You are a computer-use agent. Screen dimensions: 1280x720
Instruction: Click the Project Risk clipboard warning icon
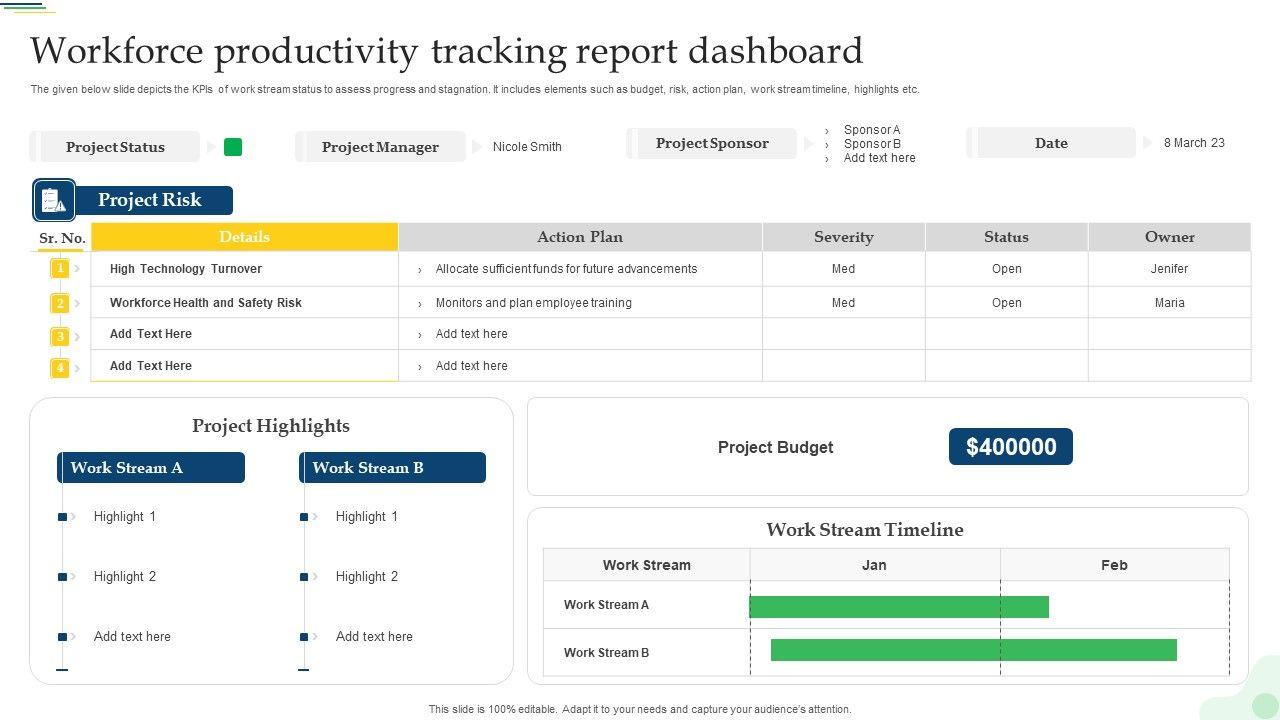point(54,201)
